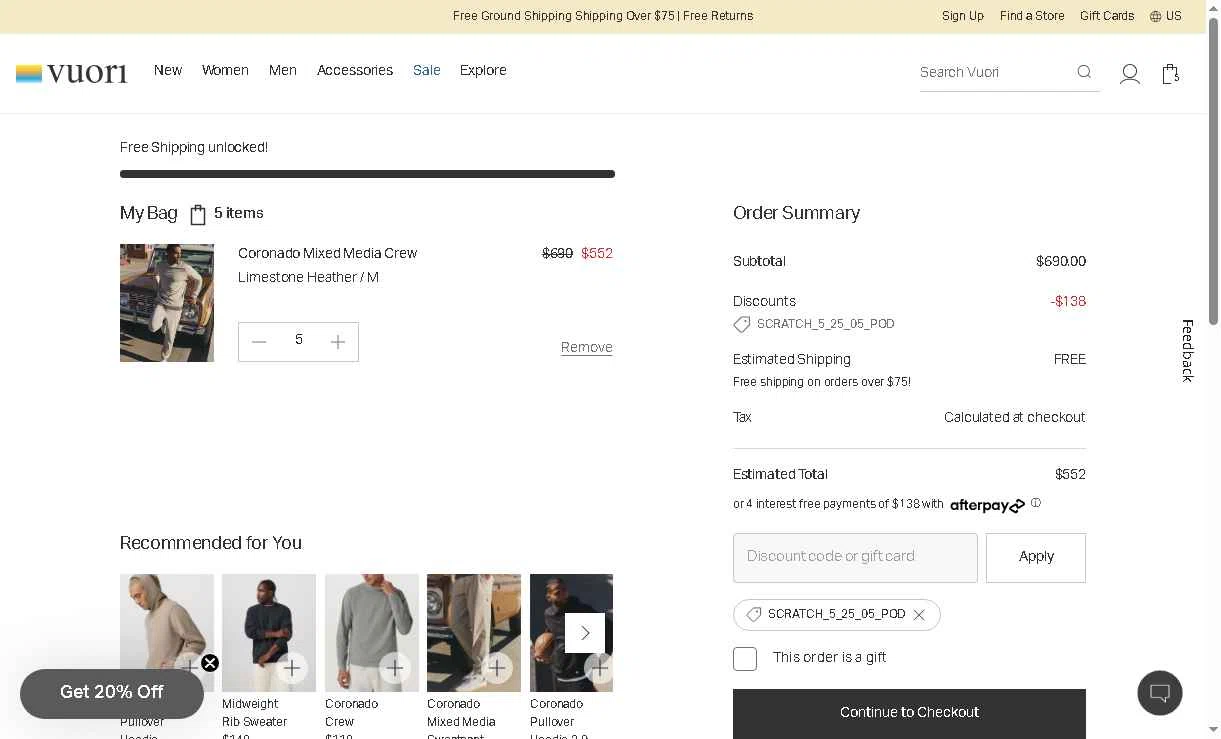This screenshot has width=1221, height=739.
Task: Open the US region selector
Action: click(1166, 16)
